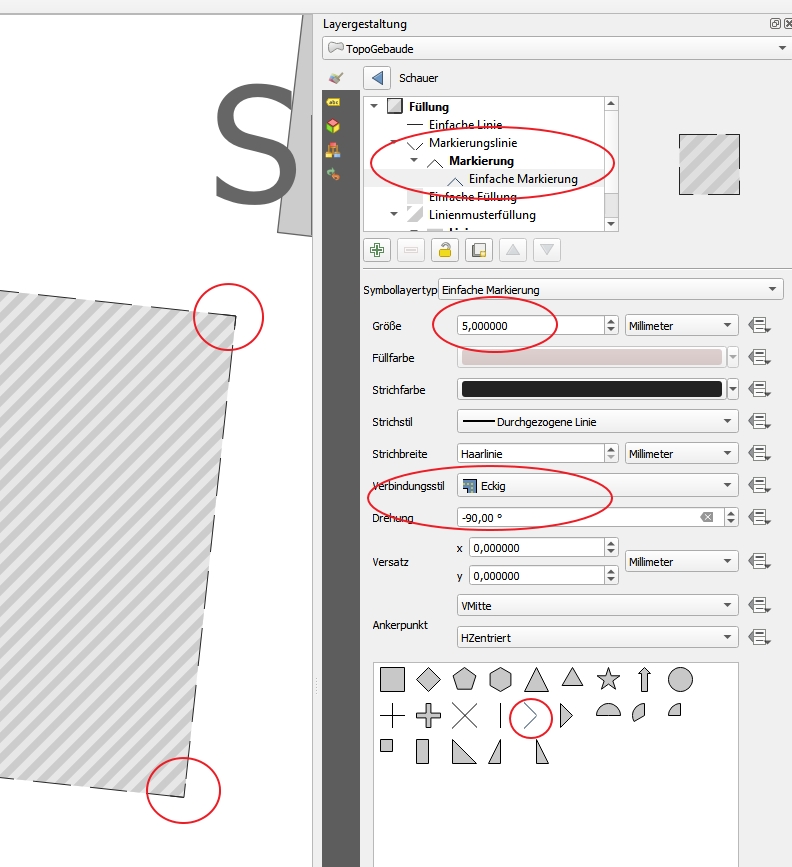The image size is (792, 867).
Task: Select the circle marker shape
Action: coord(680,679)
